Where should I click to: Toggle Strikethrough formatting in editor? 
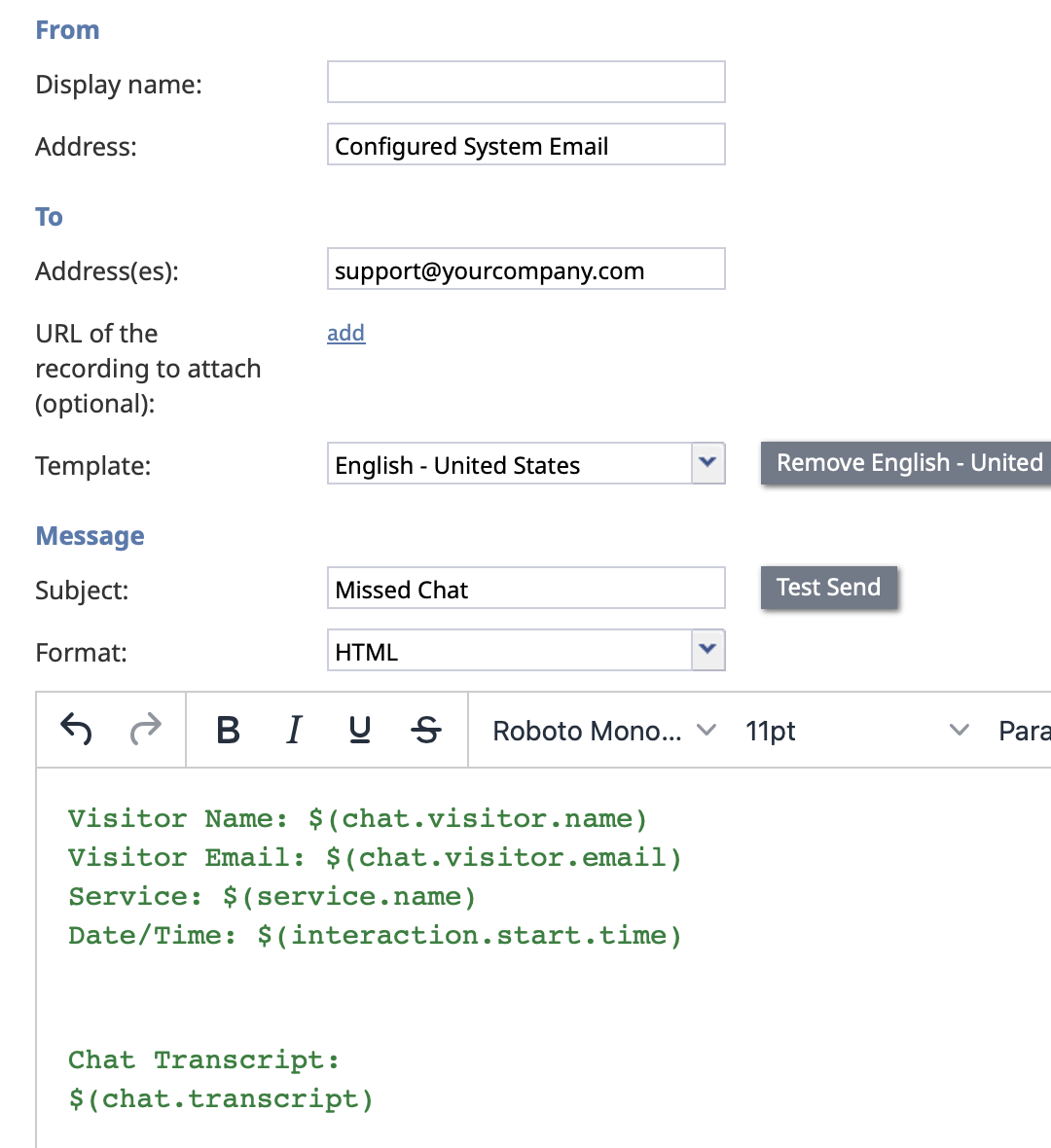tap(426, 730)
